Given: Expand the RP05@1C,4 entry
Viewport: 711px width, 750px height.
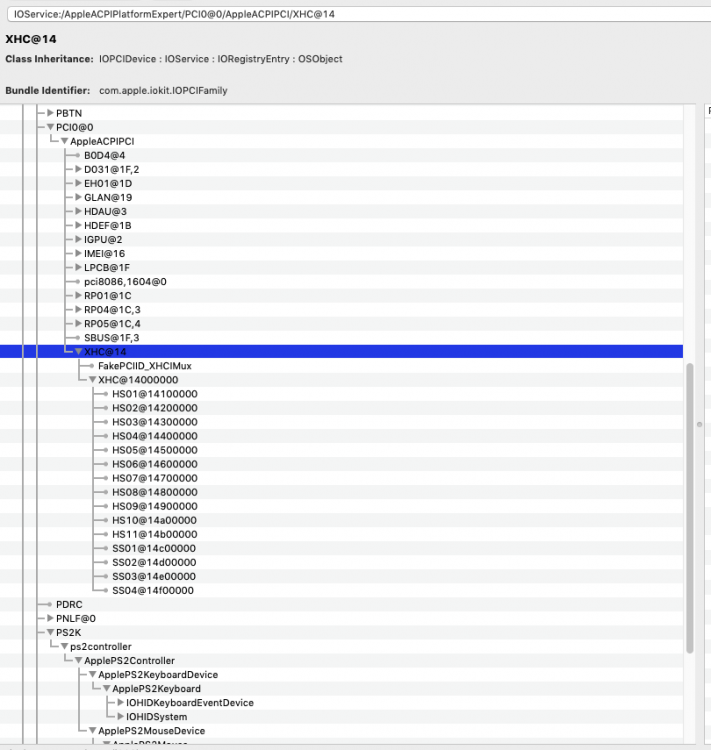Looking at the screenshot, I should [78, 323].
